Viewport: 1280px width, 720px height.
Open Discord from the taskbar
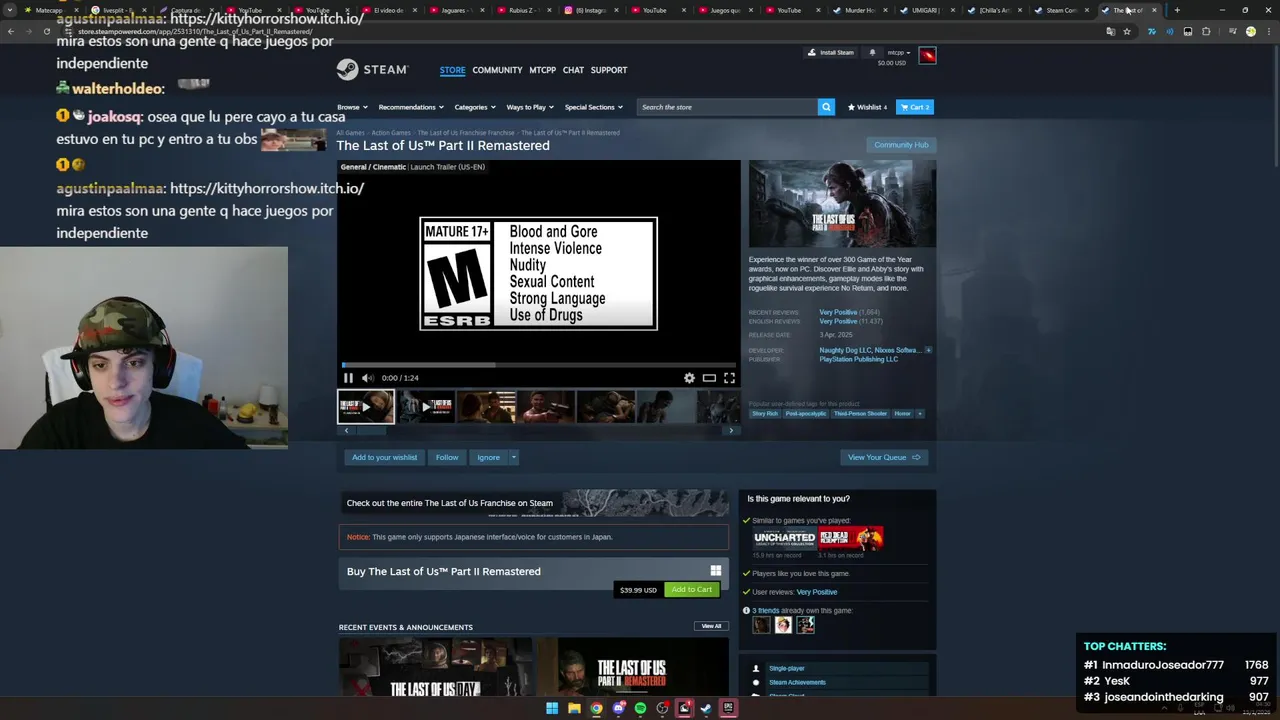coord(618,708)
